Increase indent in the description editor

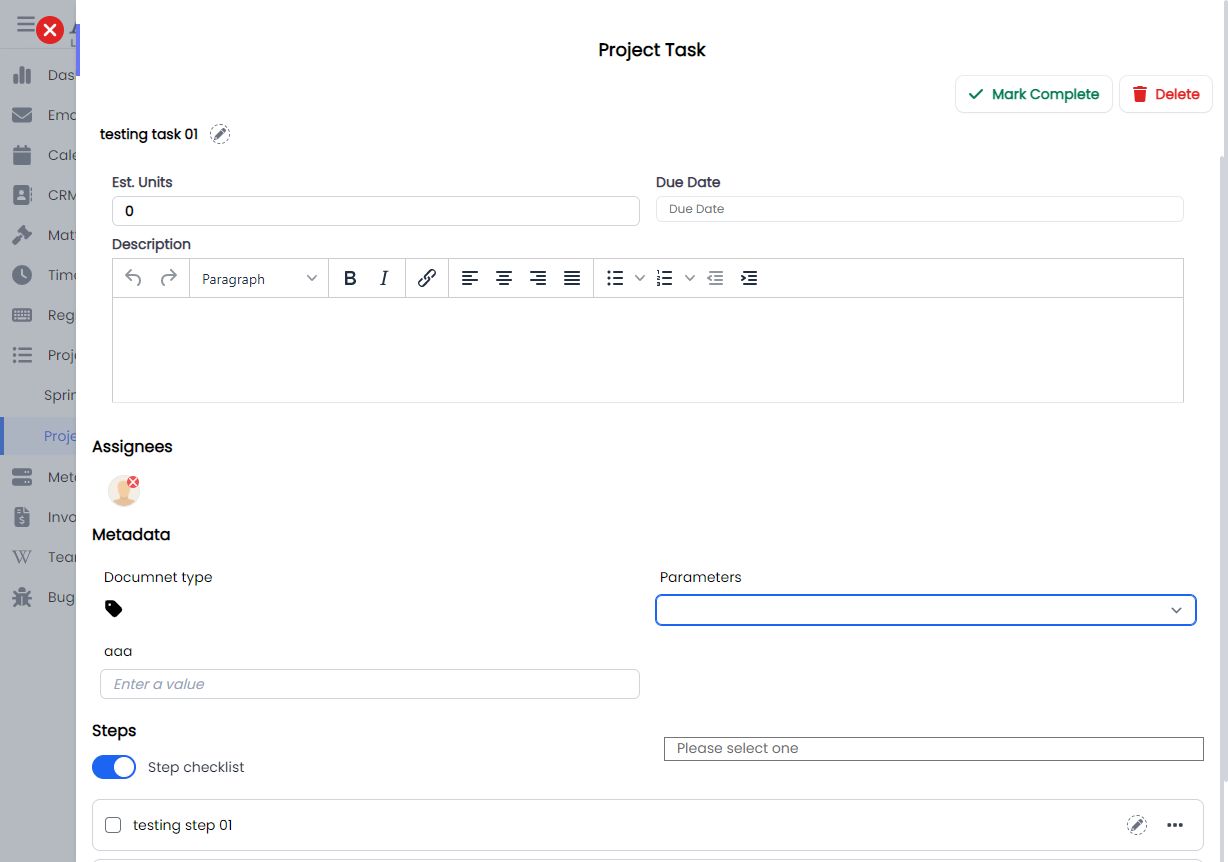(749, 279)
